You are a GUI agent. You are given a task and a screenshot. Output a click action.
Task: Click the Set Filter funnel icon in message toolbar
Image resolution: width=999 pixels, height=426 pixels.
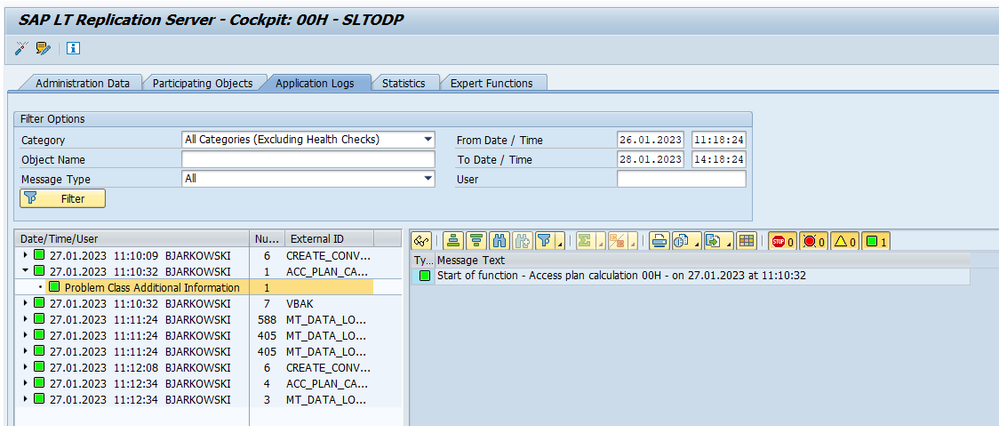click(x=544, y=241)
